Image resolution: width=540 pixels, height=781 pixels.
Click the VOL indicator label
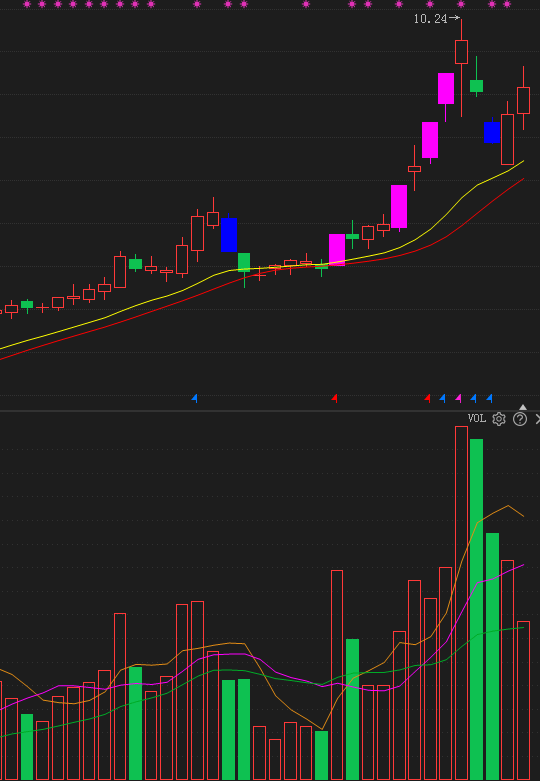coord(477,418)
